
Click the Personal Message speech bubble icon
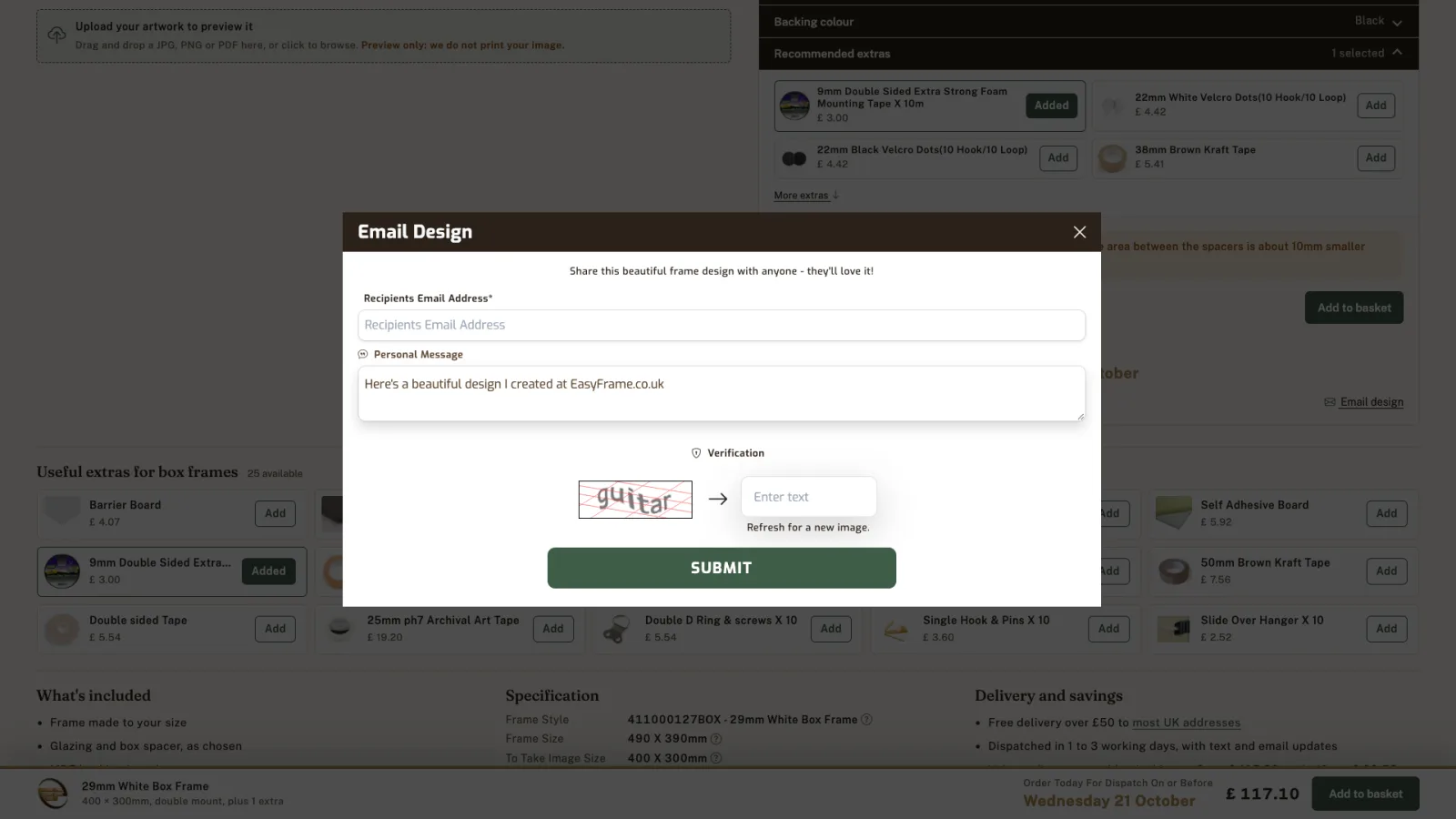[x=363, y=355]
